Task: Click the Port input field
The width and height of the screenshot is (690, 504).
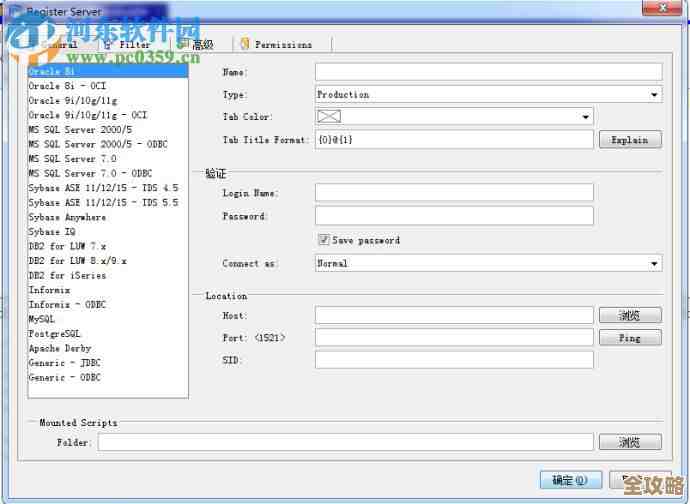Action: click(x=454, y=338)
